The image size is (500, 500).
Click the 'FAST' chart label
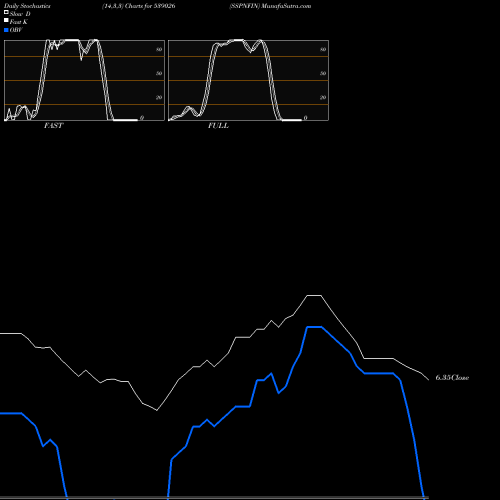[53, 126]
